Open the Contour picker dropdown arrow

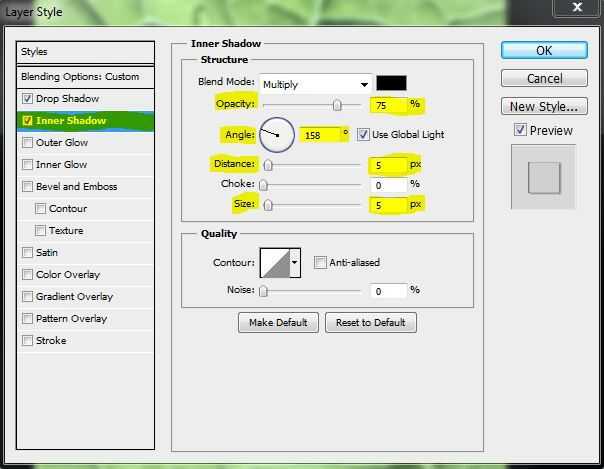click(295, 263)
